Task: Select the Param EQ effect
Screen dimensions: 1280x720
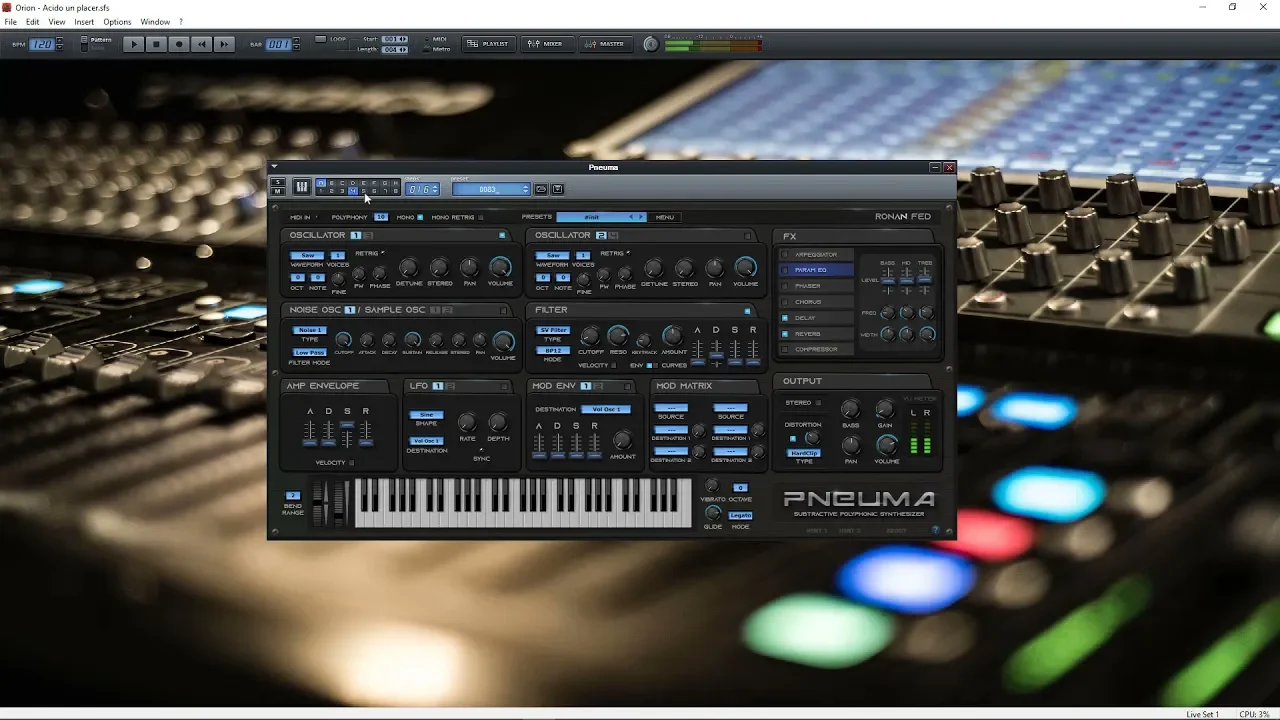Action: [x=817, y=270]
